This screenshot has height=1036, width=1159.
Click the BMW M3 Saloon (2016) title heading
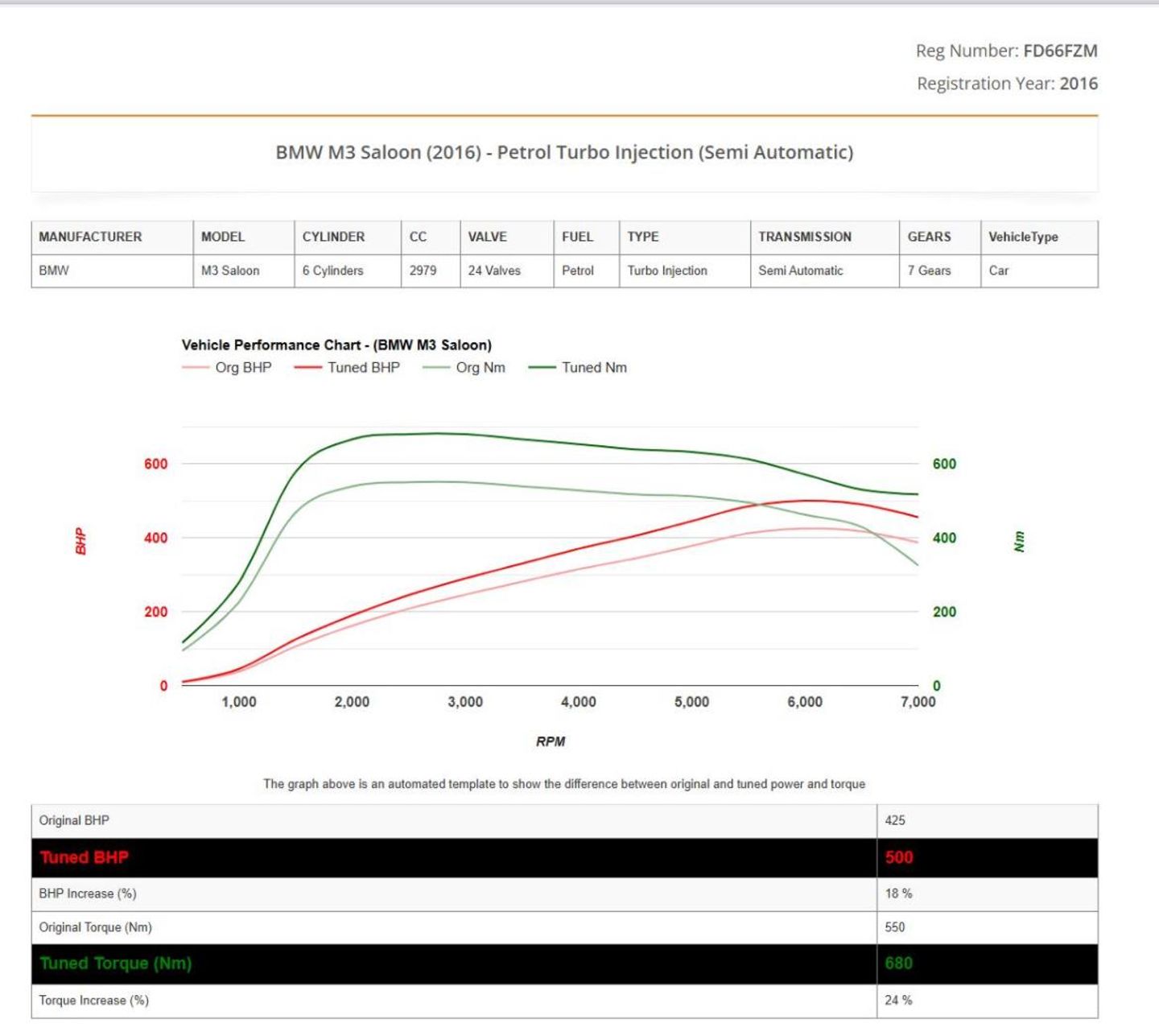point(564,152)
